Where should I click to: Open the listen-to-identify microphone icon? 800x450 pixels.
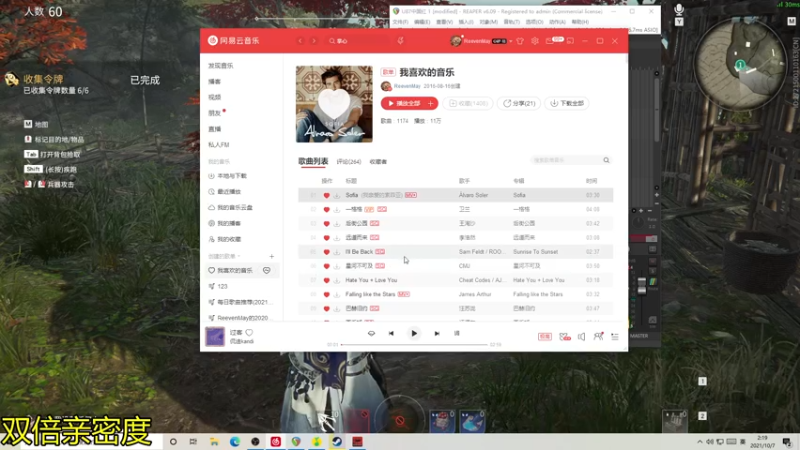[401, 41]
